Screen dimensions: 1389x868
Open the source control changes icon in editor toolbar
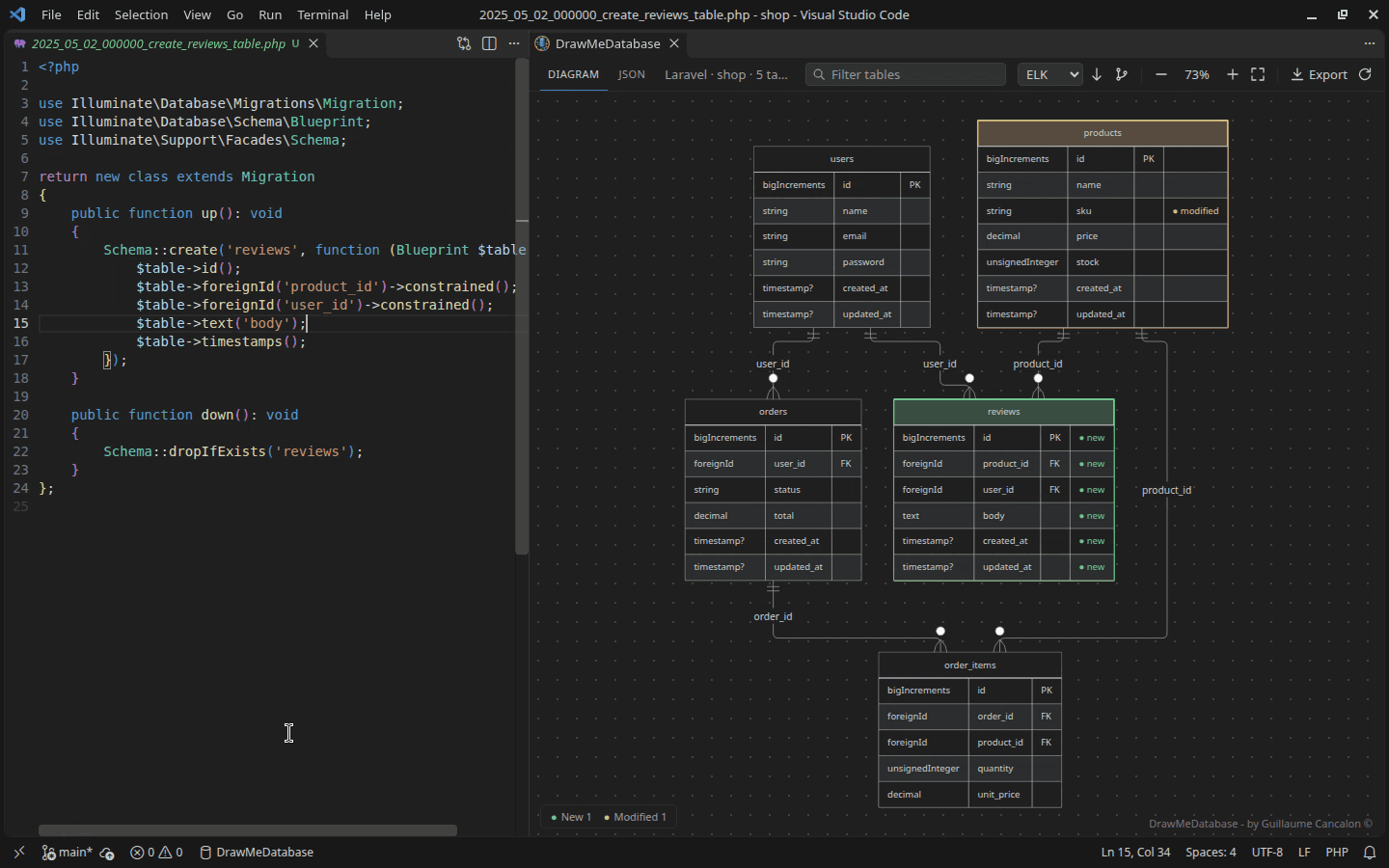point(464,43)
